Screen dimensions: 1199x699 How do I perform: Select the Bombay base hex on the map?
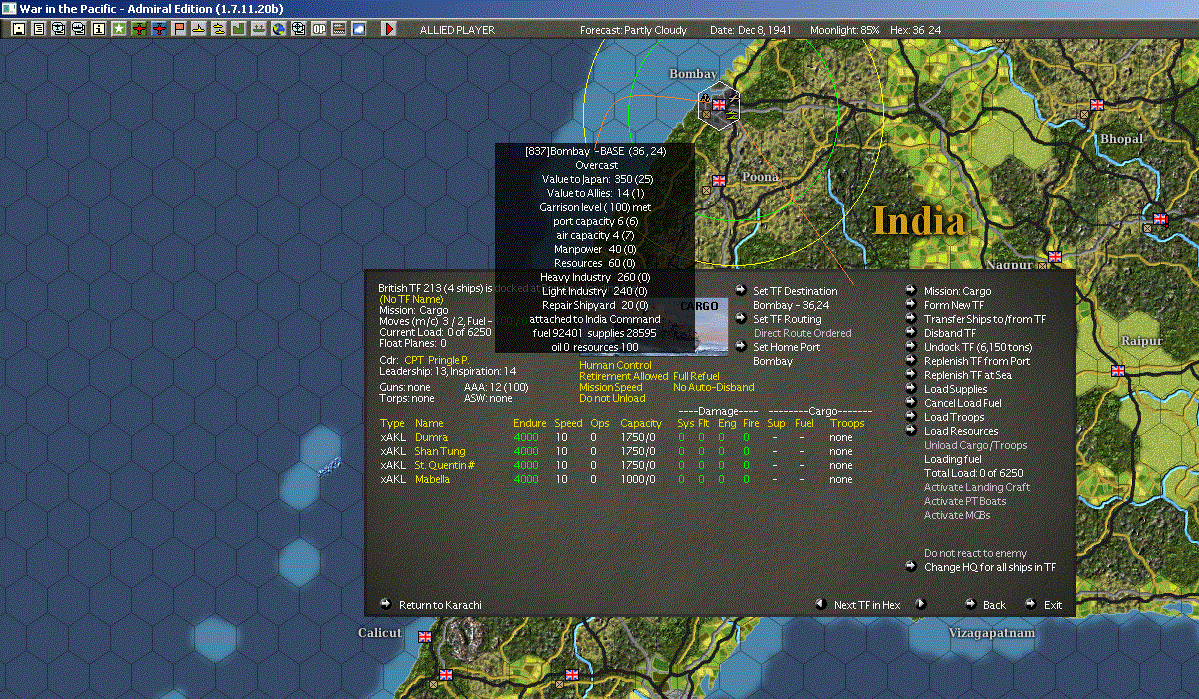[x=719, y=106]
